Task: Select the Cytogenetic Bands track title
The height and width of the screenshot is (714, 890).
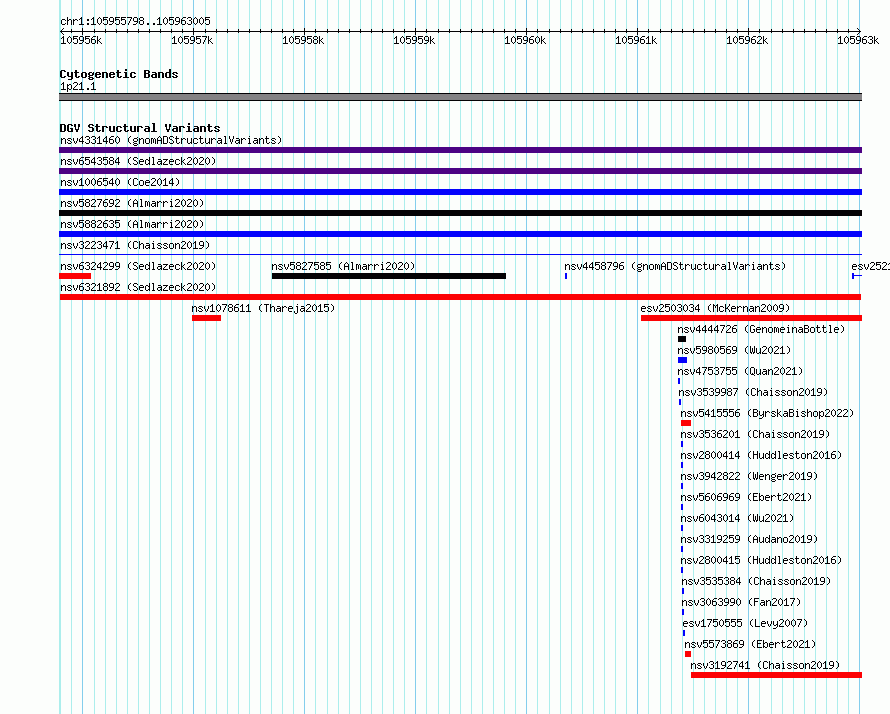Action: tap(119, 74)
